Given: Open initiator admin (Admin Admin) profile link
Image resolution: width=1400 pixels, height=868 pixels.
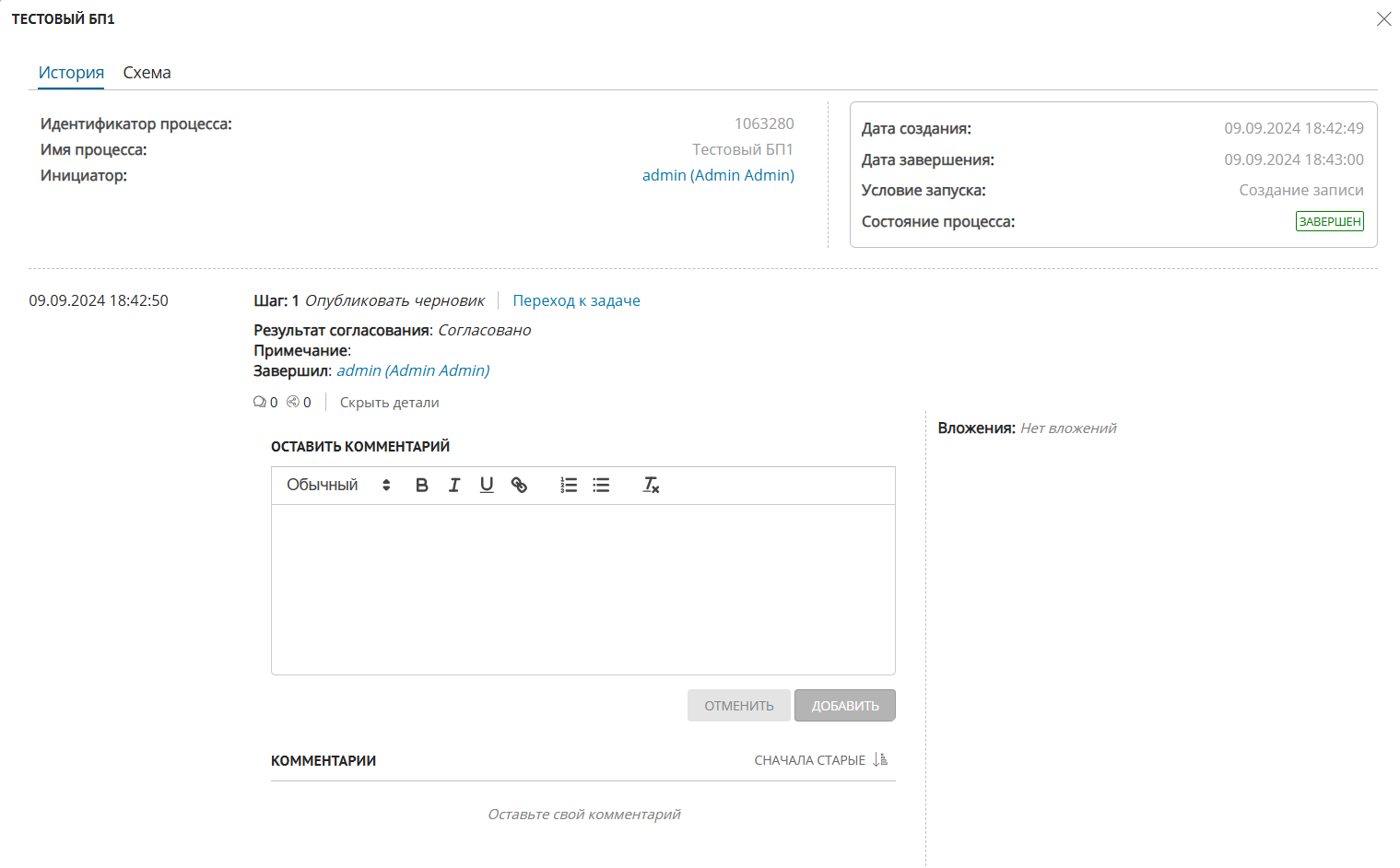Looking at the screenshot, I should [x=718, y=175].
